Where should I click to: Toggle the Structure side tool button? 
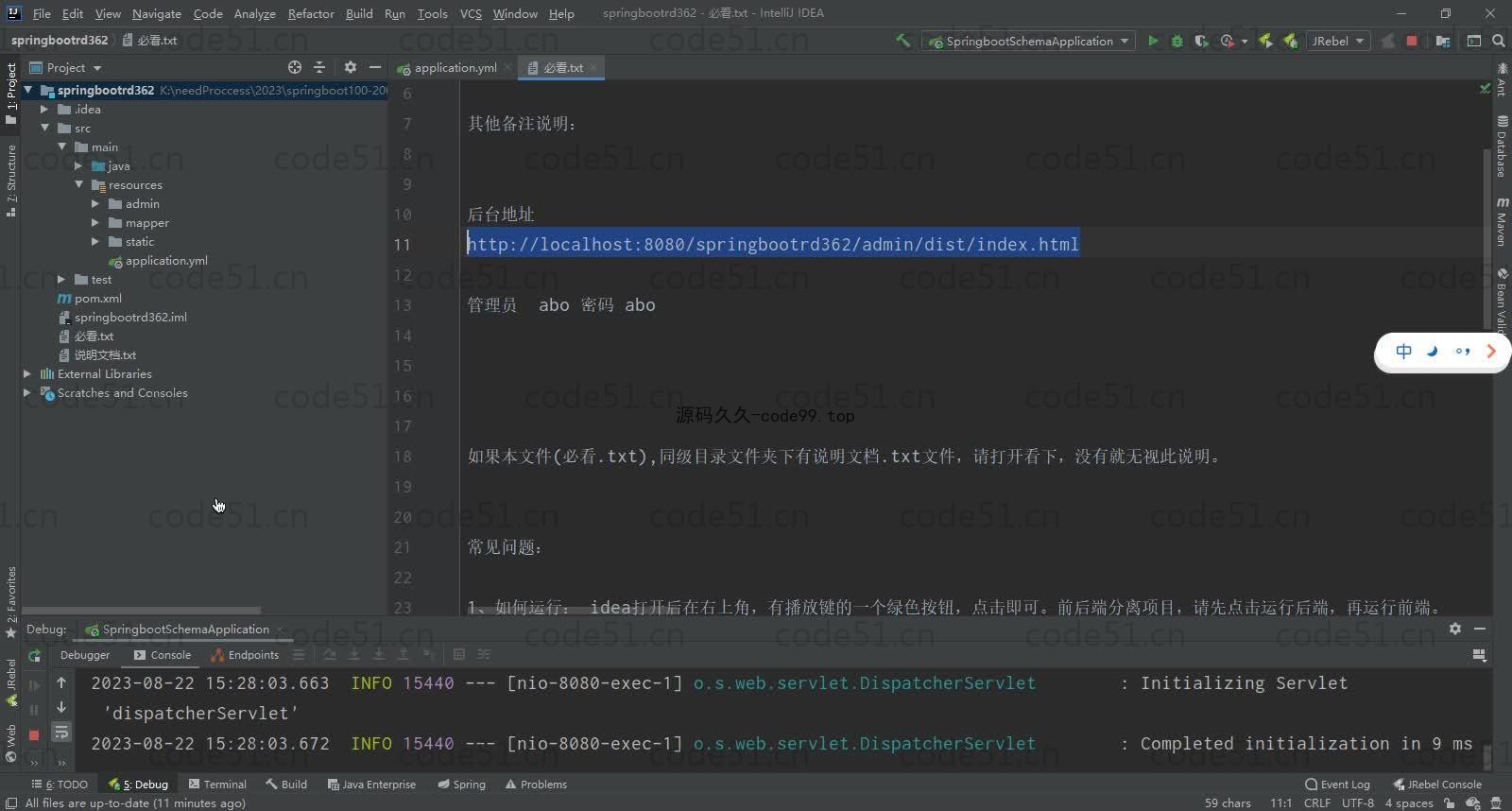click(x=10, y=181)
